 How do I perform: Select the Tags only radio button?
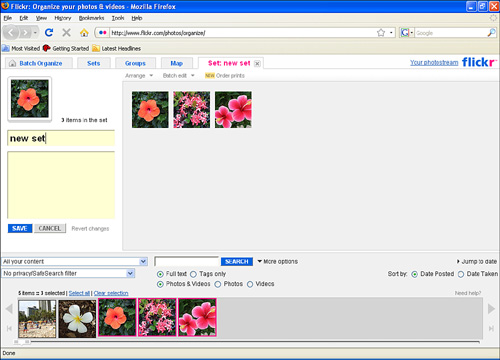click(193, 274)
